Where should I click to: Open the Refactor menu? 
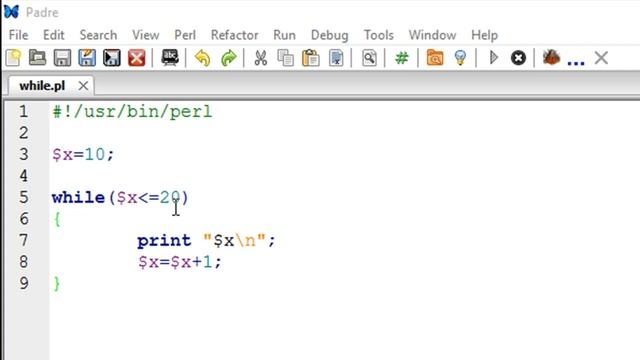(235, 35)
